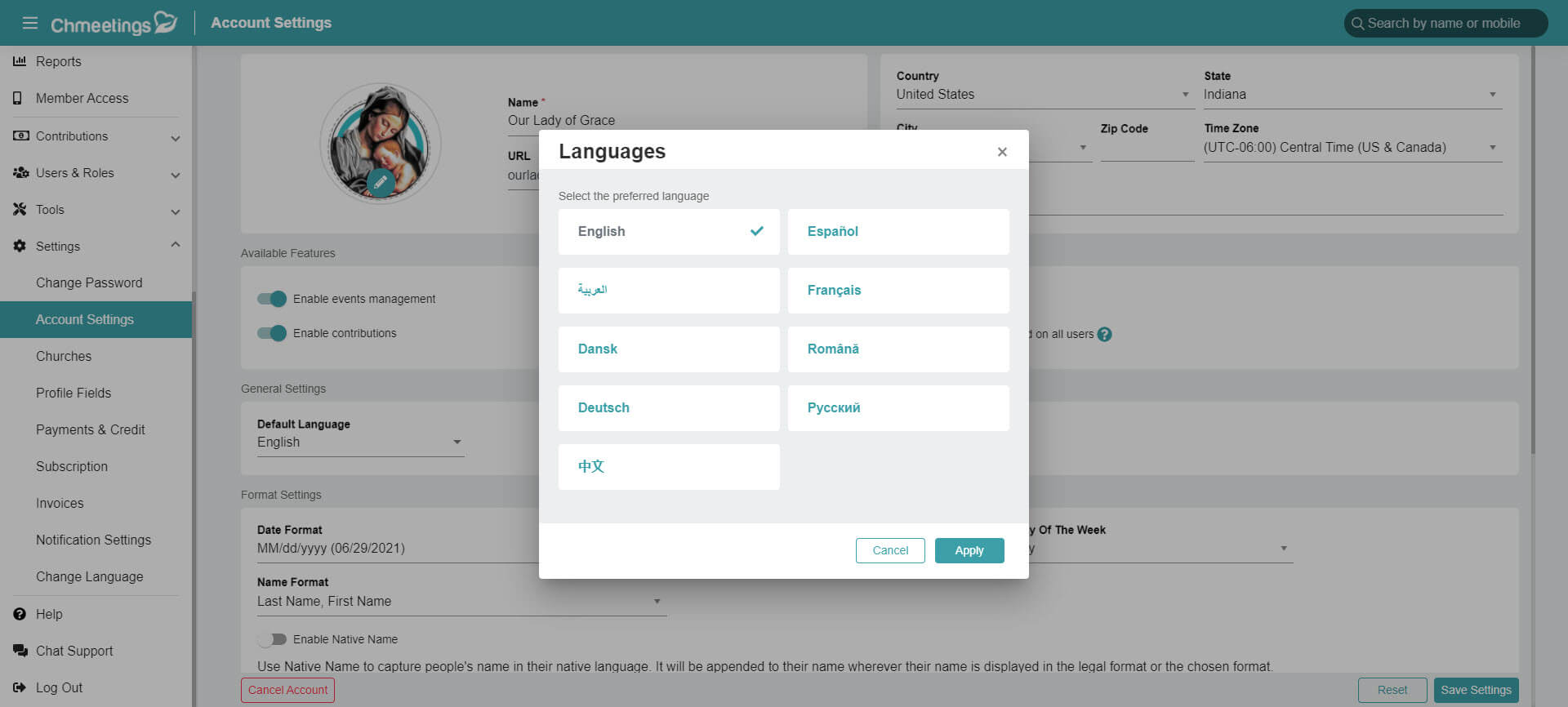Toggle Enable events management switch
This screenshot has height=707, width=1568.
click(x=272, y=299)
